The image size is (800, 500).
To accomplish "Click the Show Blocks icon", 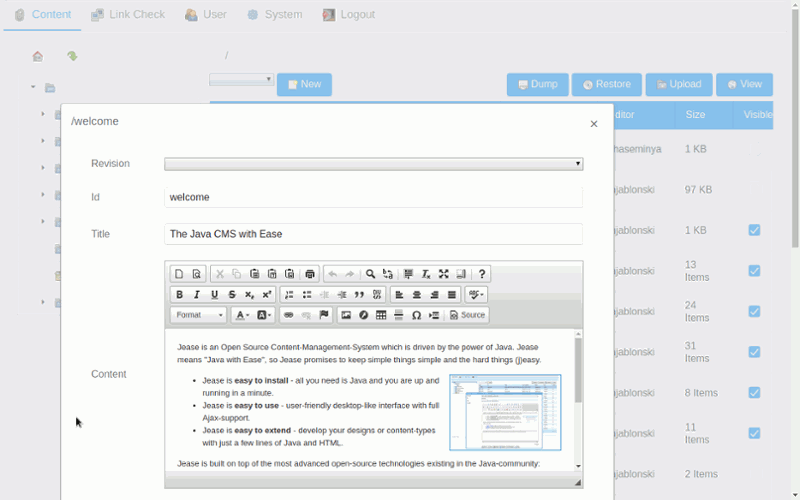I will tap(461, 274).
